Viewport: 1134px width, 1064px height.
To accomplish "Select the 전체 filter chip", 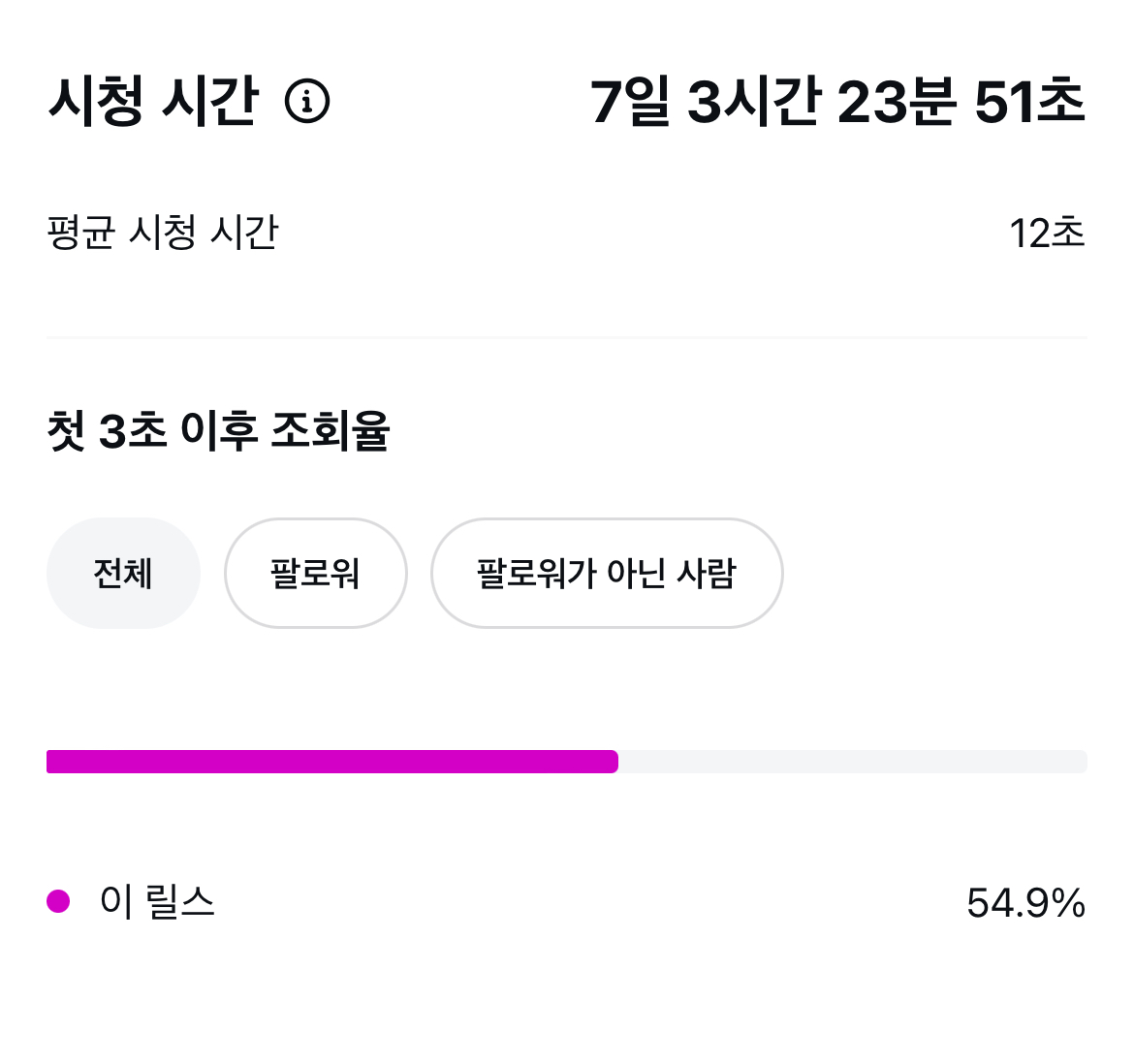I will (x=123, y=574).
